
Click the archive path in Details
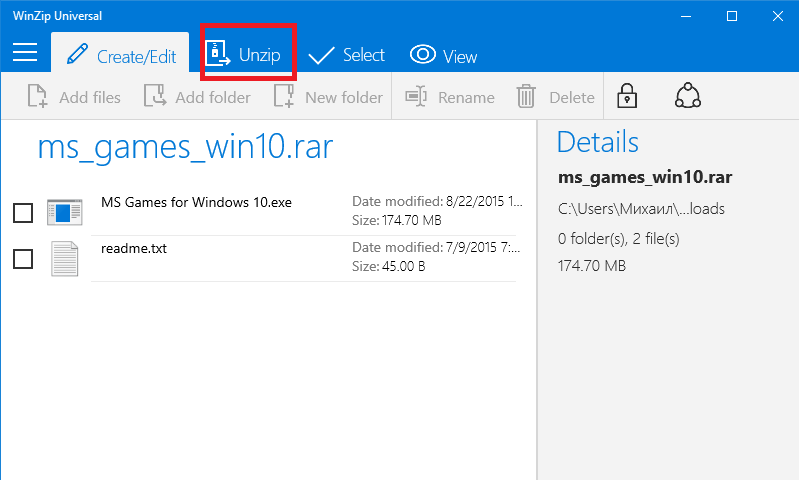[641, 208]
